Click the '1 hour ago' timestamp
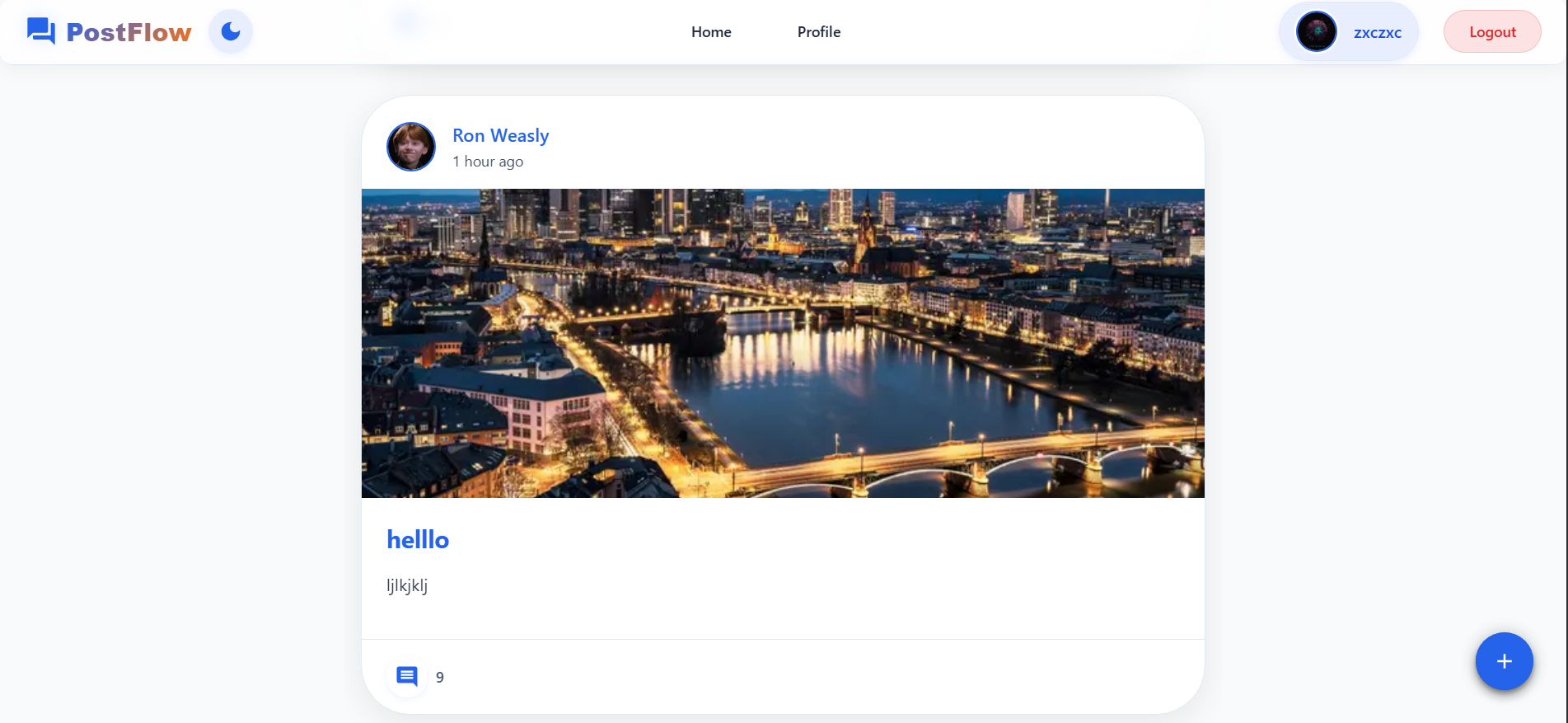1568x723 pixels. (x=488, y=162)
